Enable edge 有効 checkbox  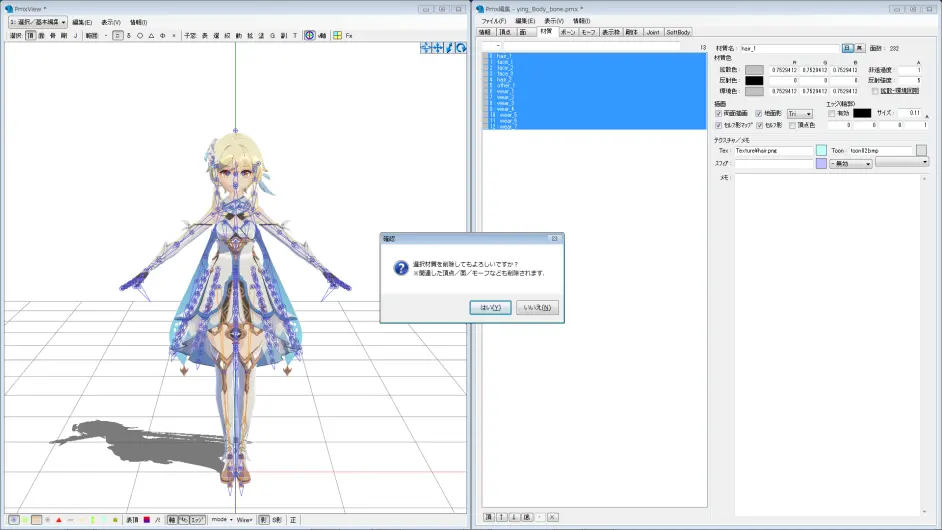point(831,114)
